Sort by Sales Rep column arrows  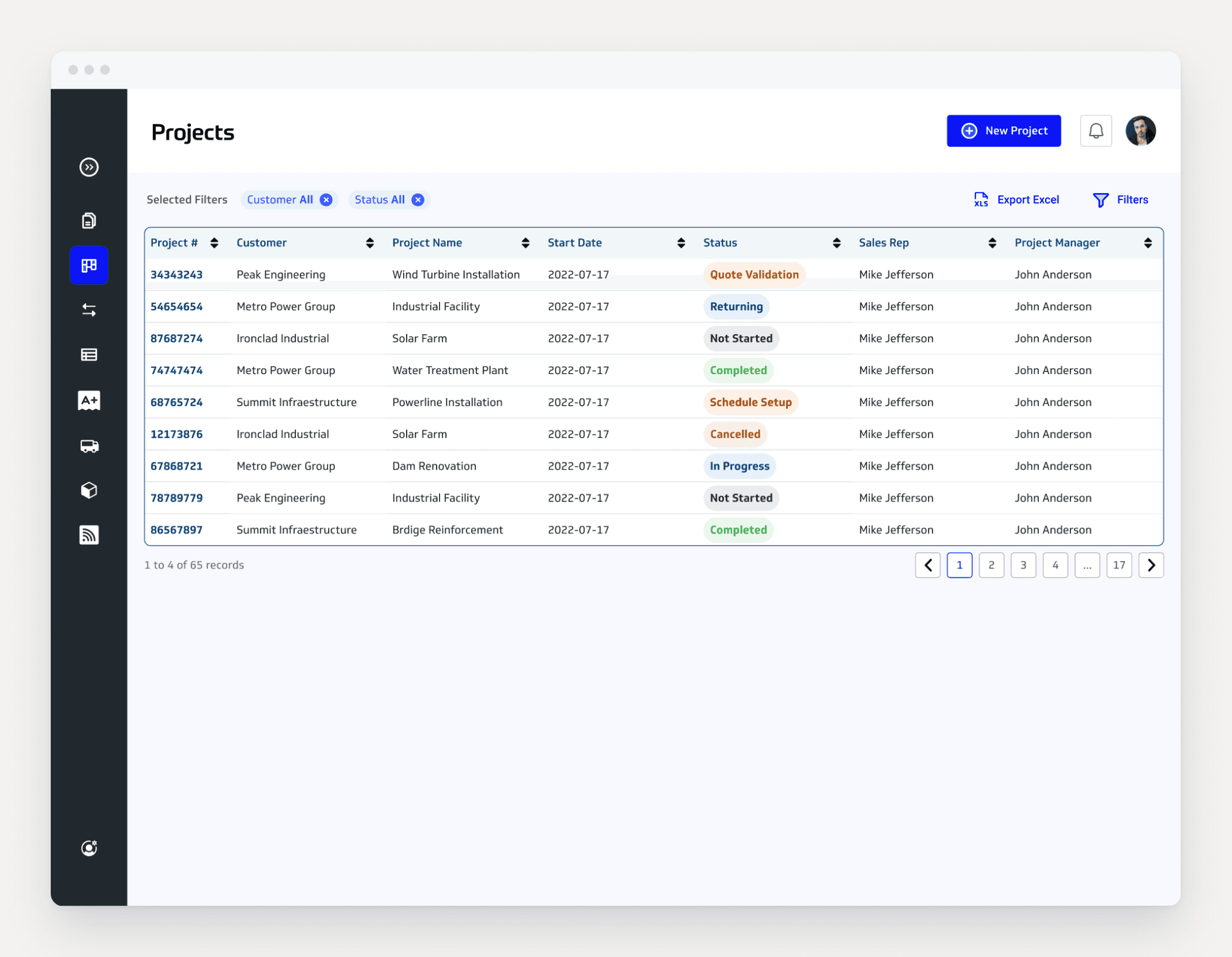[992, 243]
